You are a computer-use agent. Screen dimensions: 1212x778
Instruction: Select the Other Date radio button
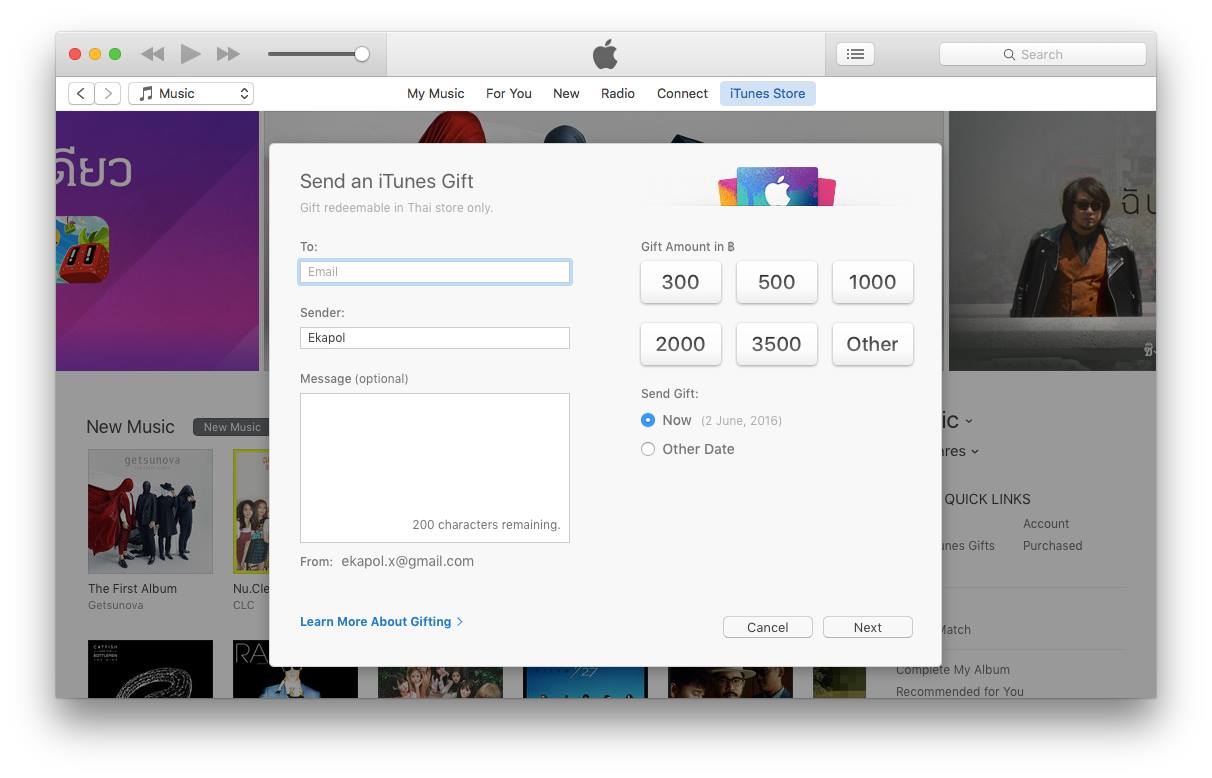pos(648,449)
